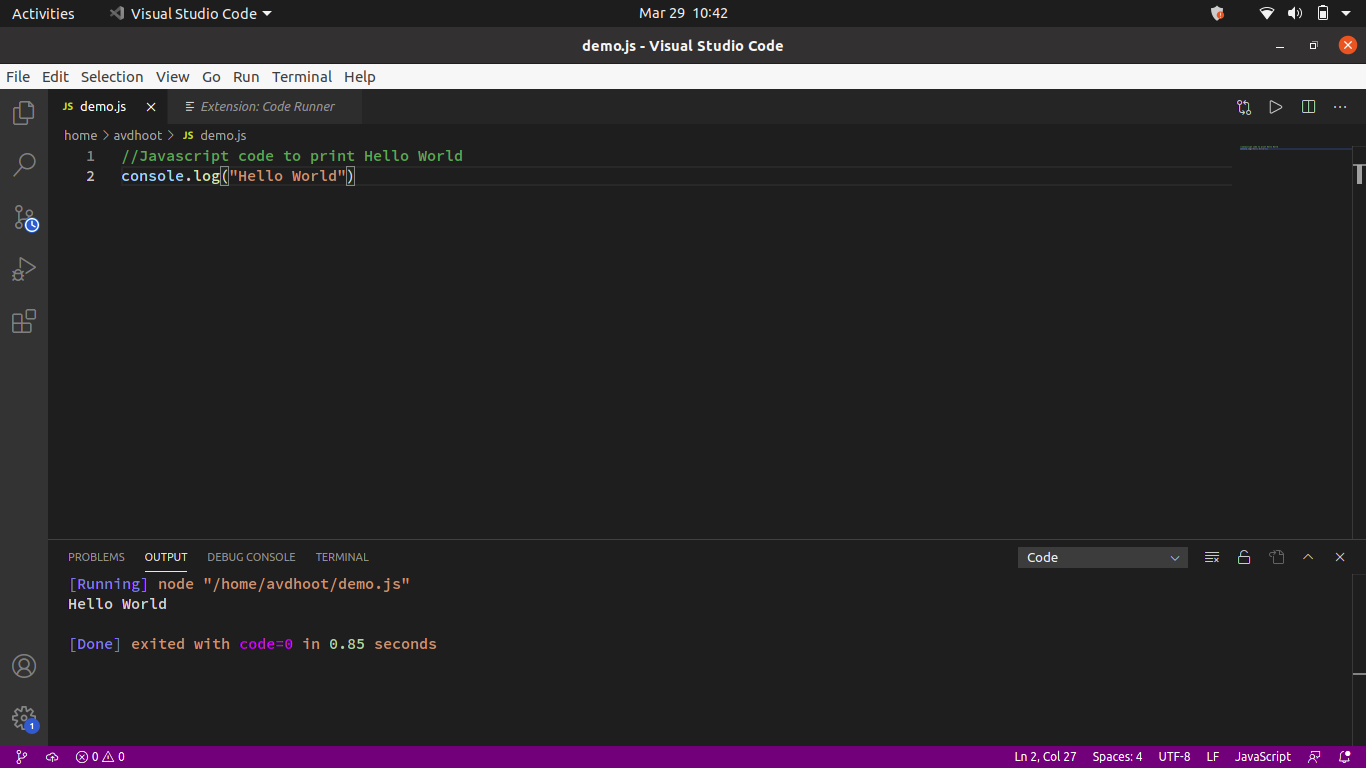The height and width of the screenshot is (768, 1366).
Task: Open the Run menu
Action: pyautogui.click(x=245, y=77)
